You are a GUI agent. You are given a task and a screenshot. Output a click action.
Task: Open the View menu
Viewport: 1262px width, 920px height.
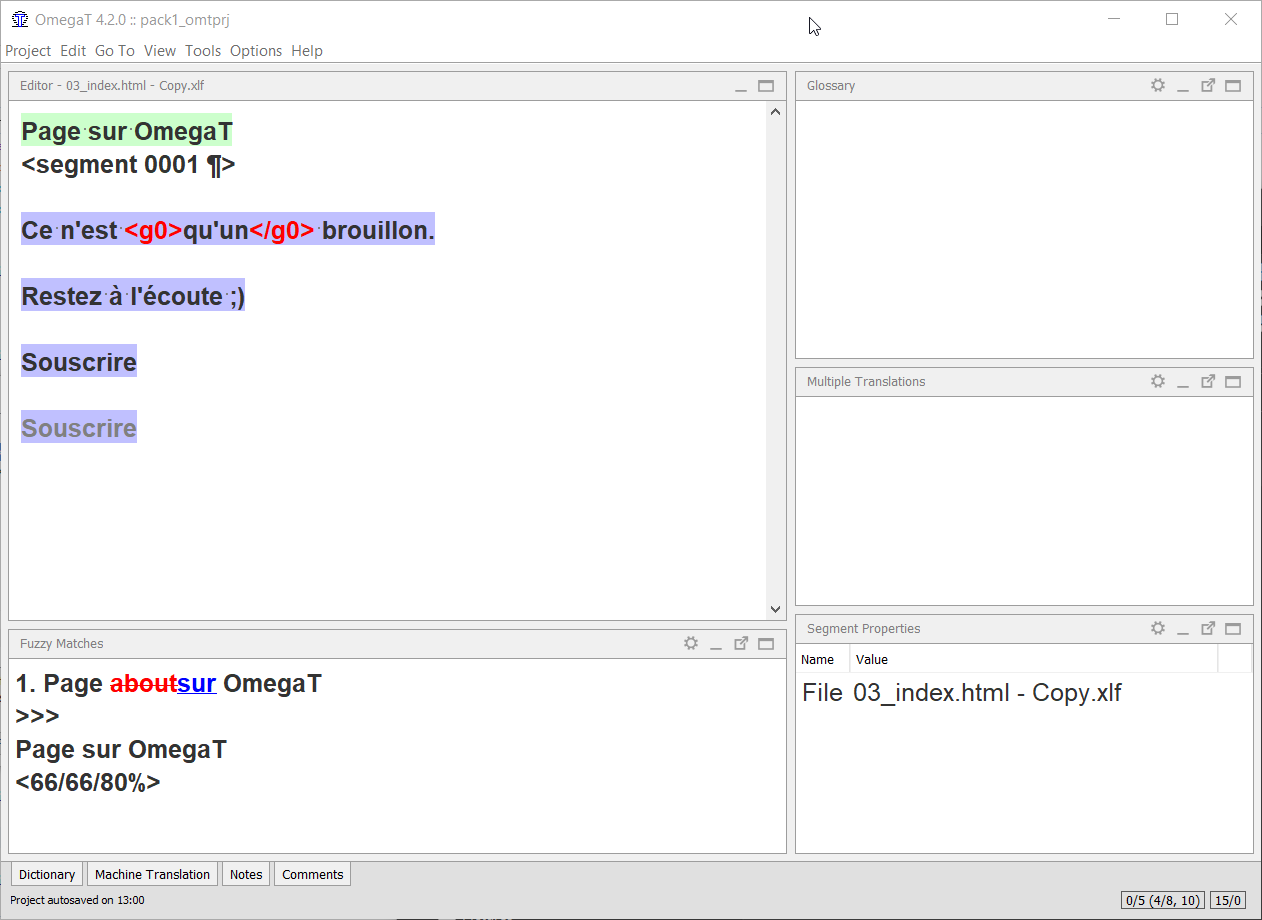tap(160, 51)
